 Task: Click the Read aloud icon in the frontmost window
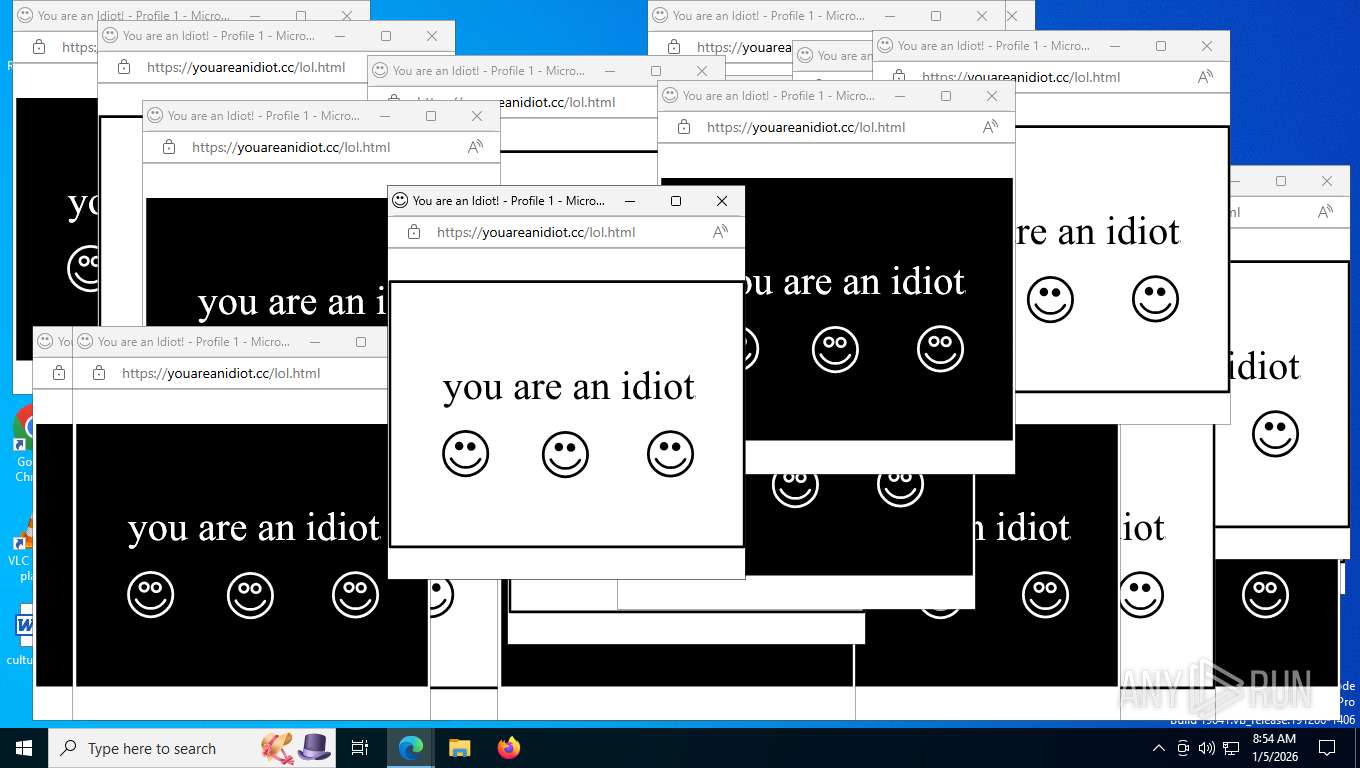pyautogui.click(x=720, y=232)
